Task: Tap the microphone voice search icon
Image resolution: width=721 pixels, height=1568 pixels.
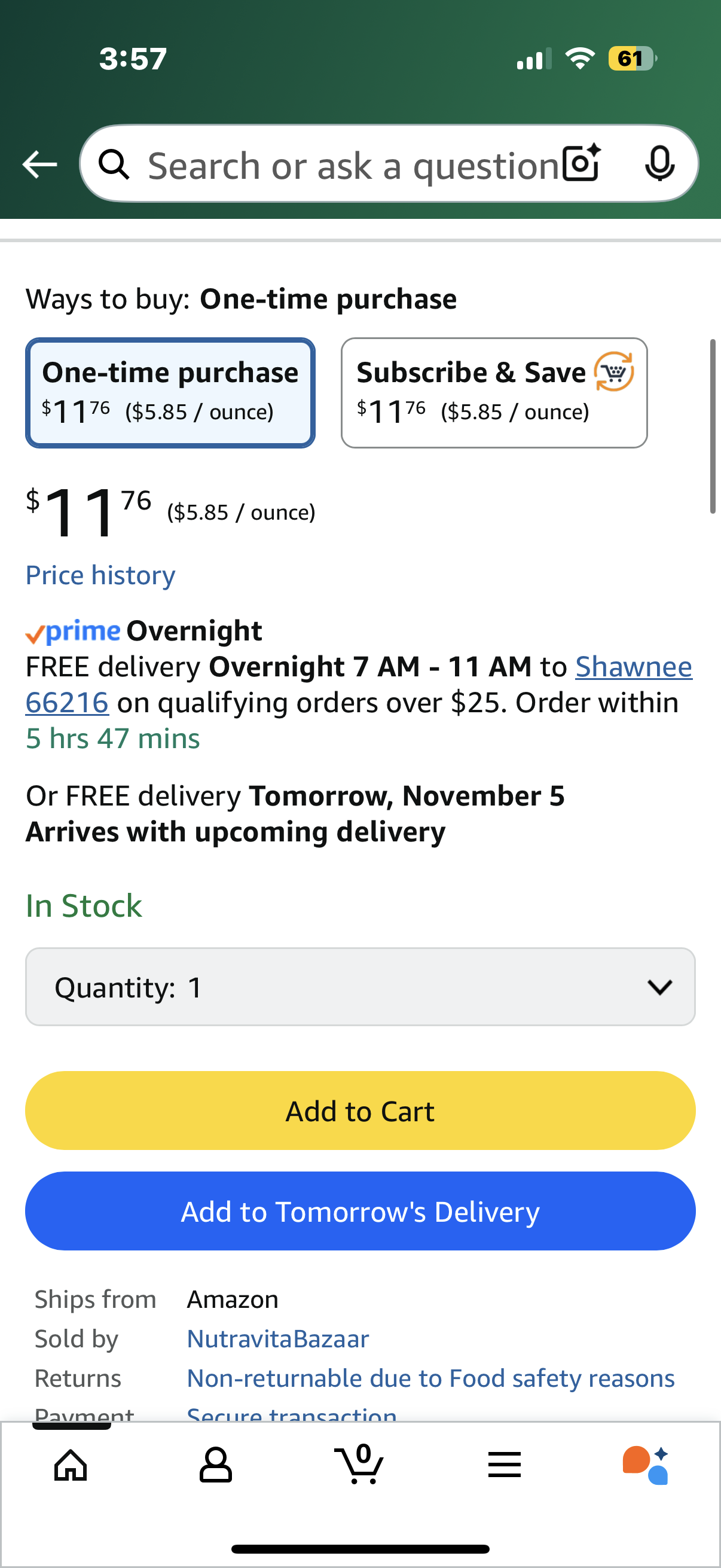Action: (659, 163)
